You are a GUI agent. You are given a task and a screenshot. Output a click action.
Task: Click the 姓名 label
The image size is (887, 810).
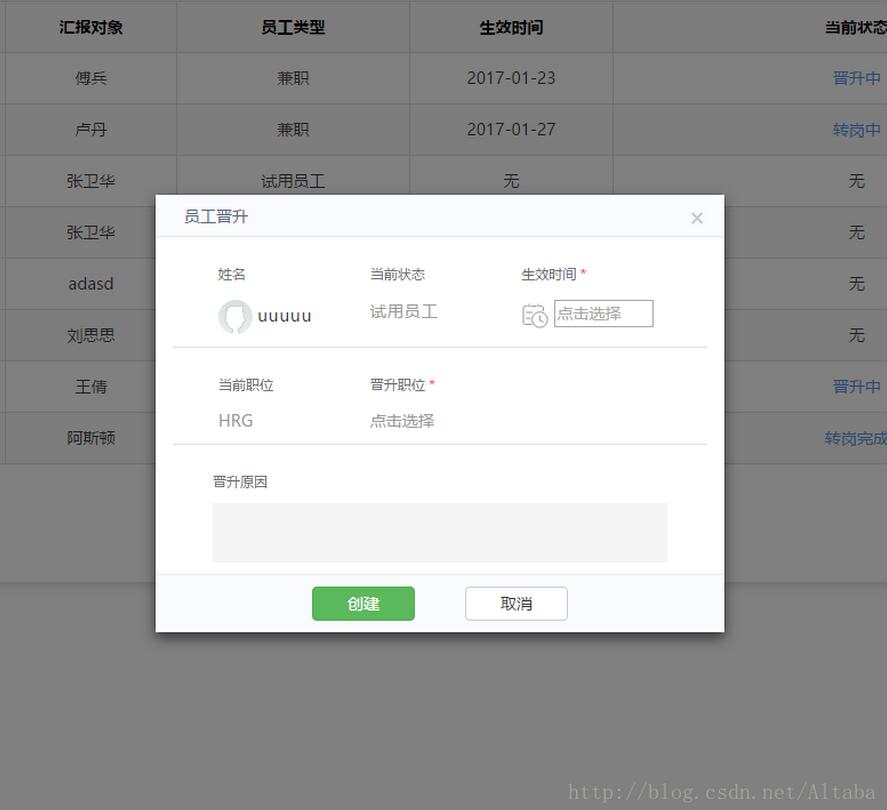click(x=232, y=274)
